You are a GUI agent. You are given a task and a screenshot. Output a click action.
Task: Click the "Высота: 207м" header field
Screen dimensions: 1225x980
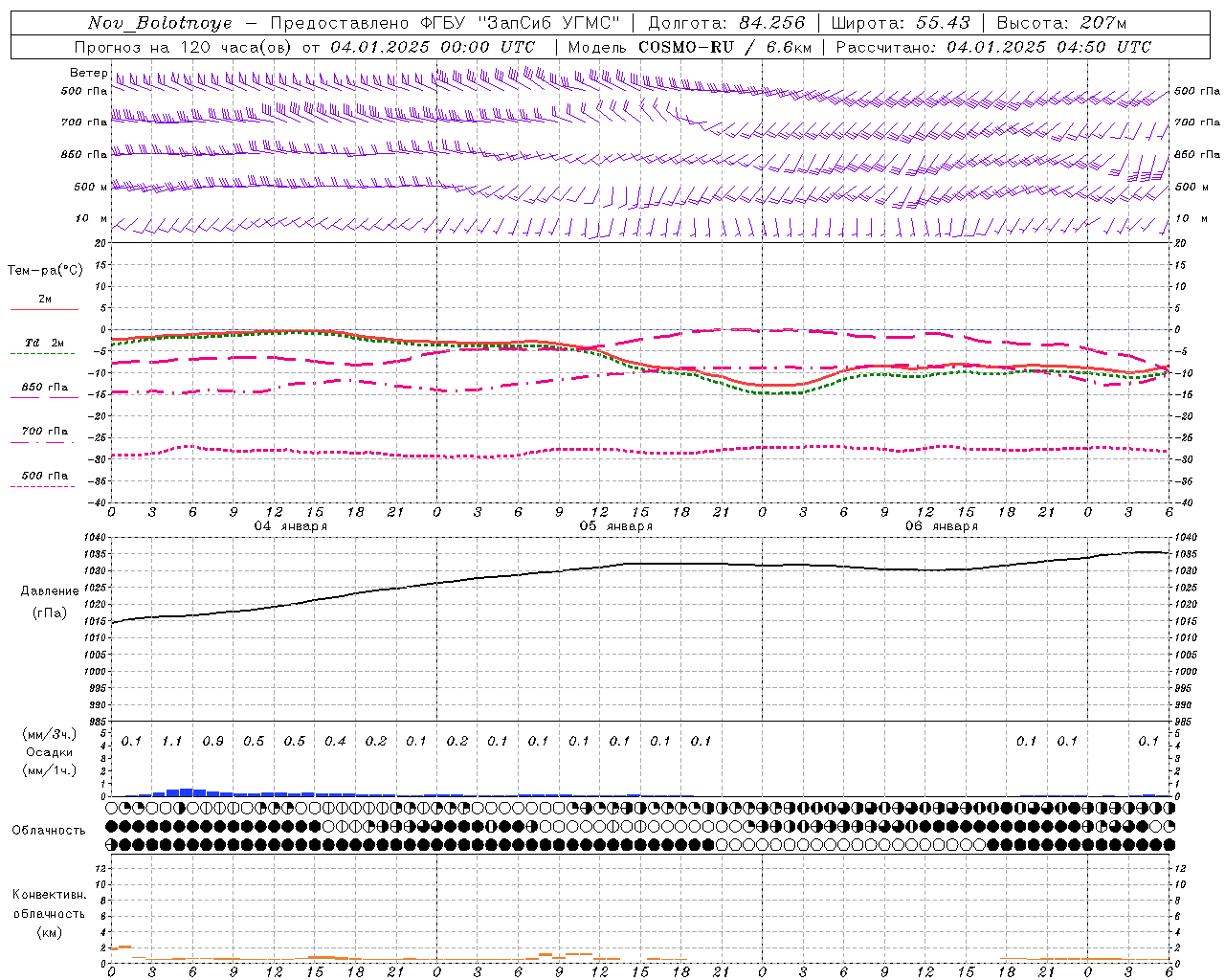coord(1062,23)
